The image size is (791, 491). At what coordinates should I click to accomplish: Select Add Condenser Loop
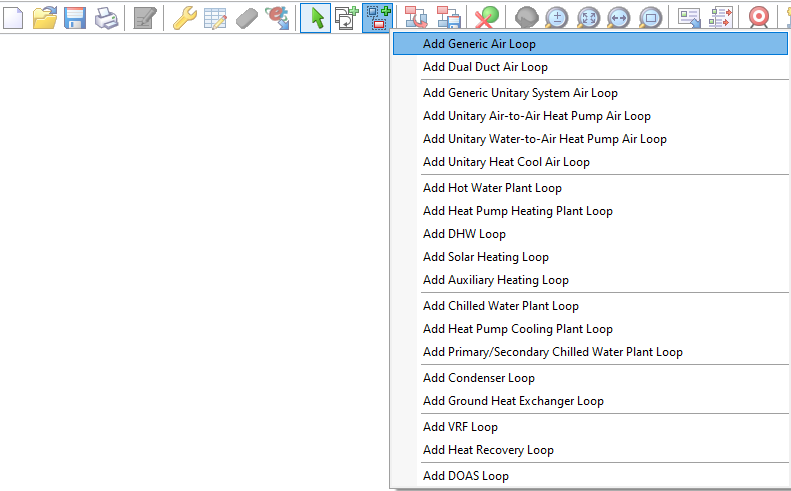[478, 378]
